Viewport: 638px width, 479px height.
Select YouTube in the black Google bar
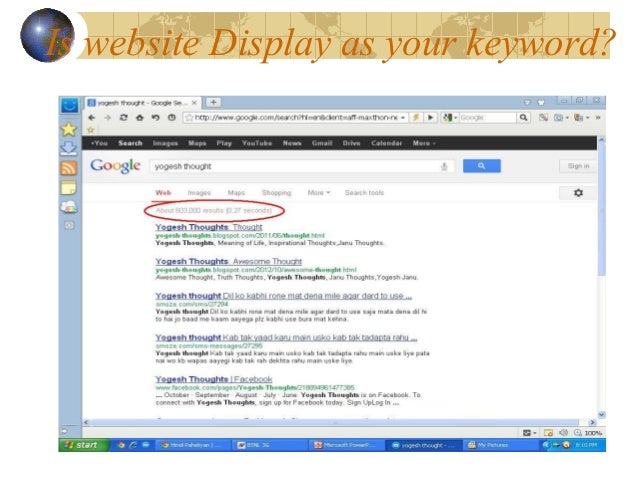click(x=257, y=143)
